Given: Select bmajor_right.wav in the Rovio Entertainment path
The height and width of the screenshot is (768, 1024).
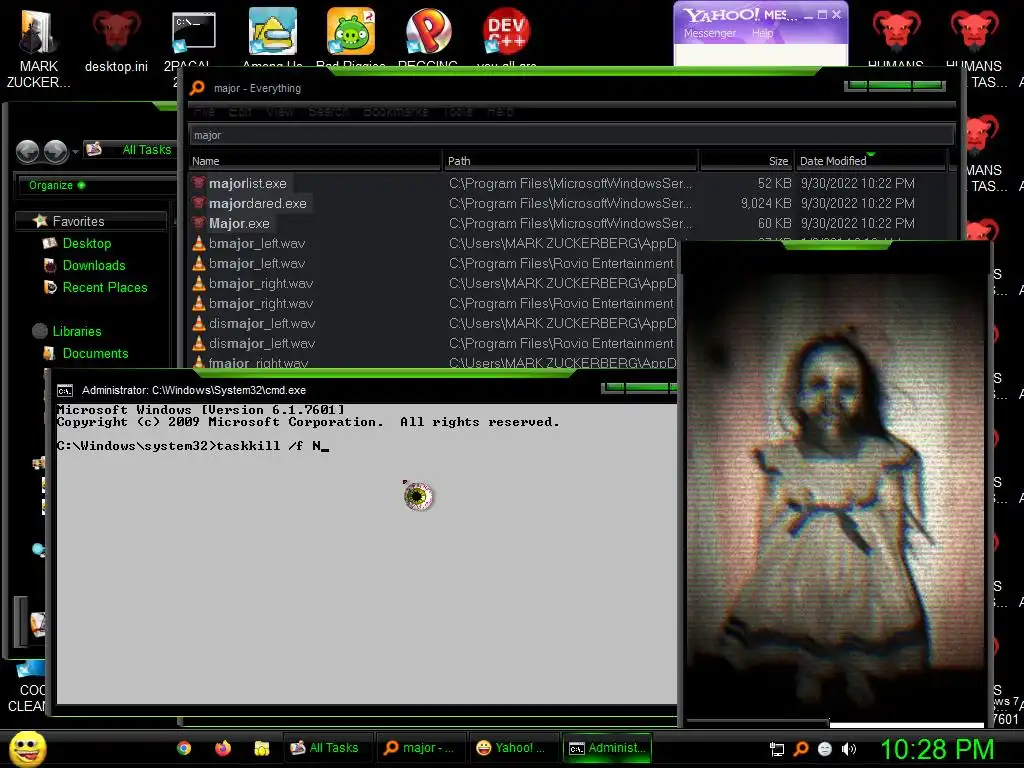Looking at the screenshot, I should 261,304.
